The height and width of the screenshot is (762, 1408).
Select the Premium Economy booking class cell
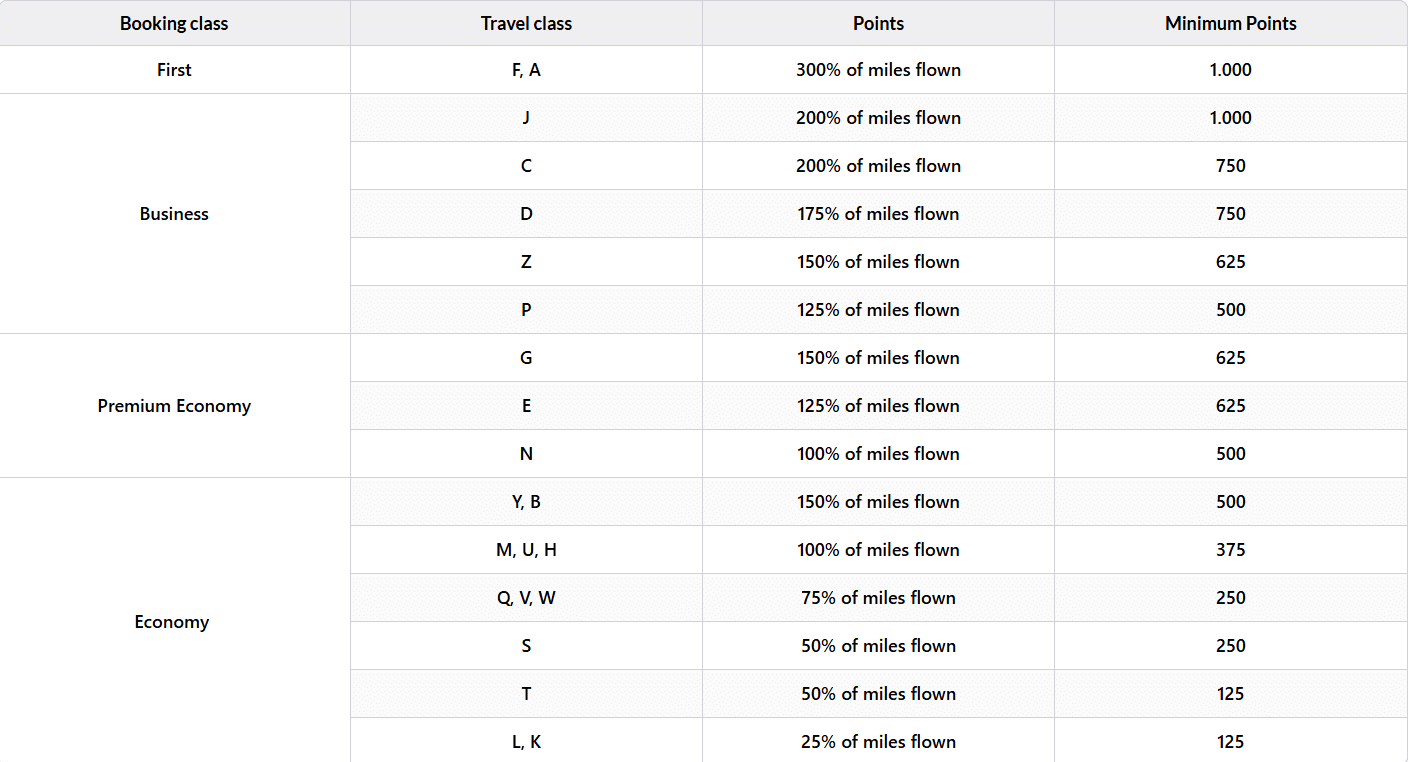coord(174,406)
